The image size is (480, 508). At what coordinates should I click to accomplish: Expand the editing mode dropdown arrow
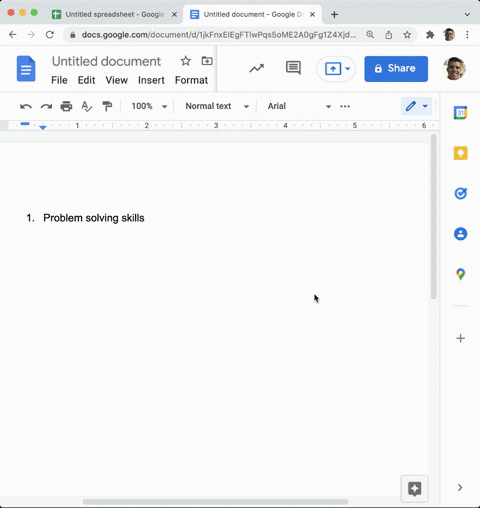tap(425, 106)
